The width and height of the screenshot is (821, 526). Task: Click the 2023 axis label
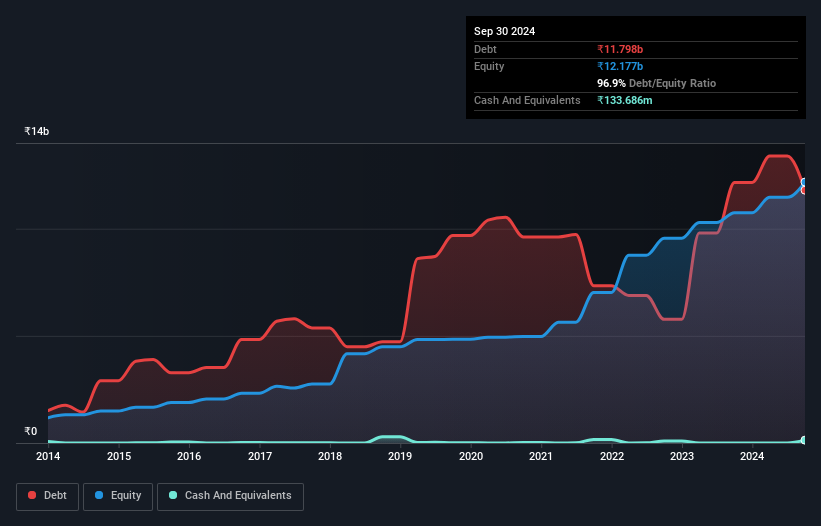click(x=682, y=456)
